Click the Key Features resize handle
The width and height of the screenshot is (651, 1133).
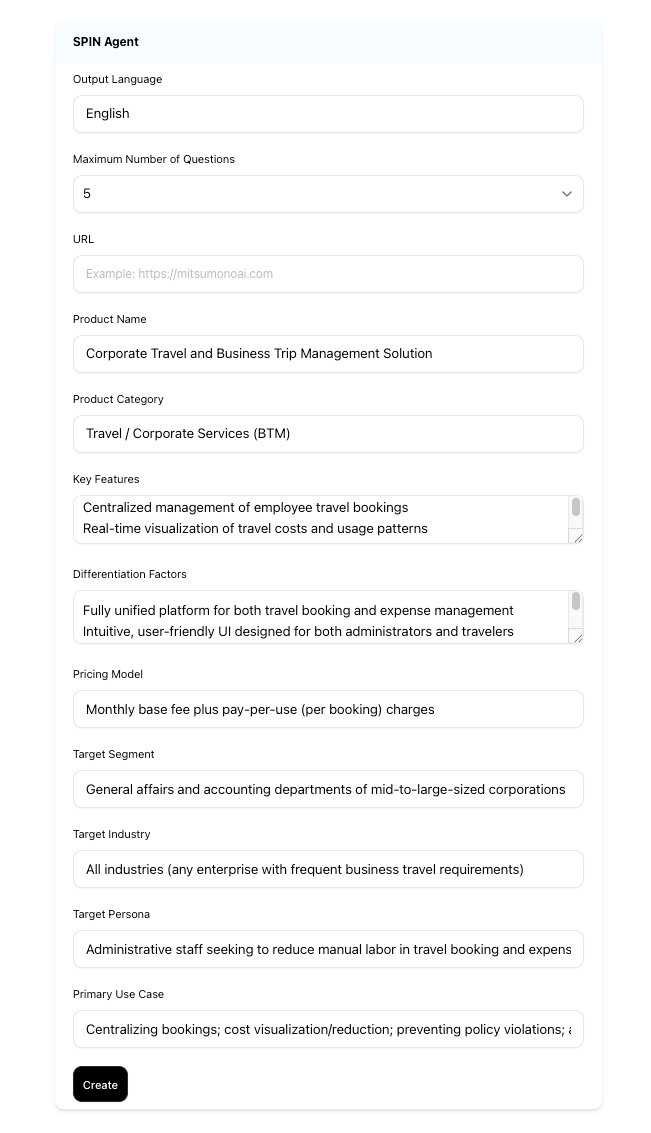(577, 538)
